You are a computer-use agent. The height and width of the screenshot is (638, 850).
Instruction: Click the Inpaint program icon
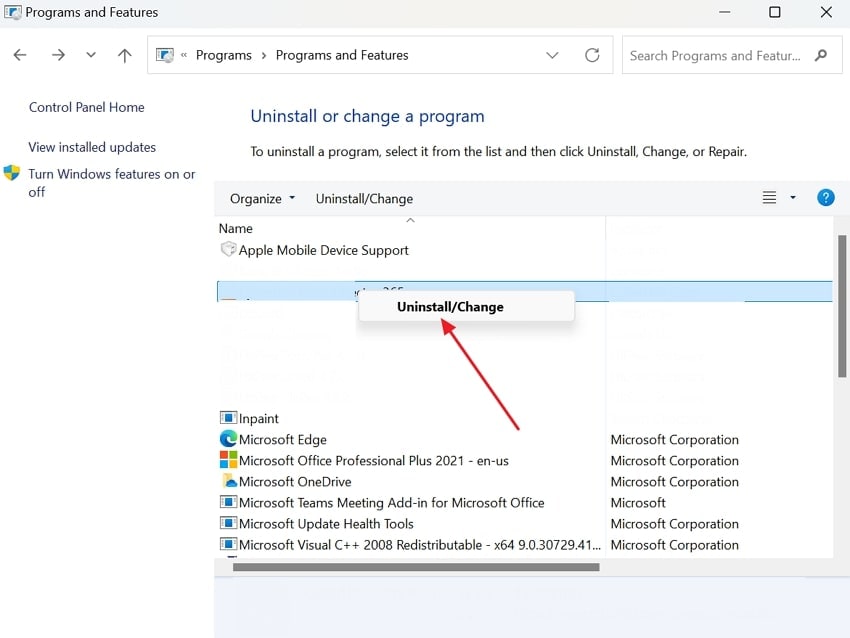point(228,418)
